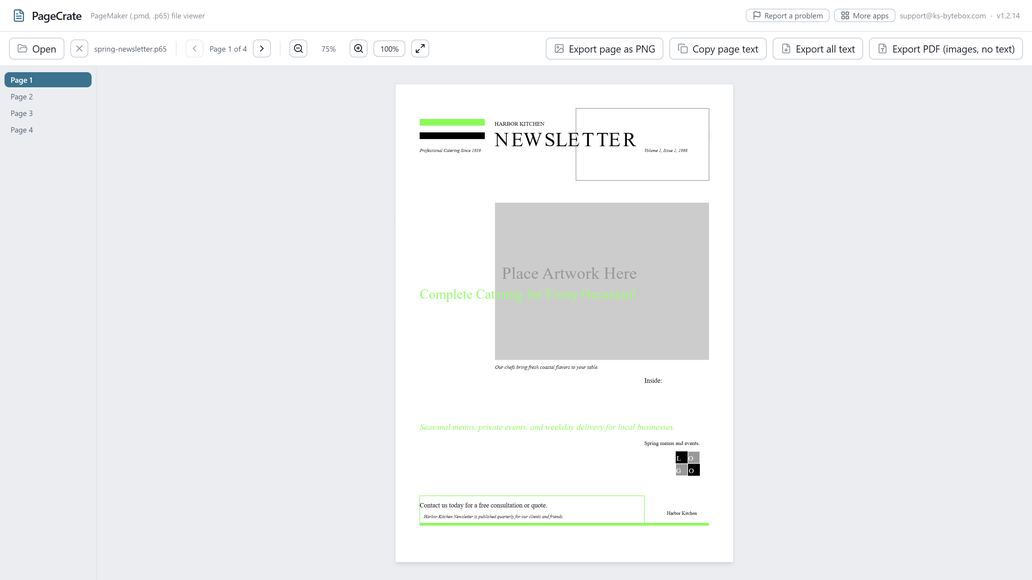The image size is (1032, 580).
Task: Click the 75% zoom level text
Action: [328, 49]
